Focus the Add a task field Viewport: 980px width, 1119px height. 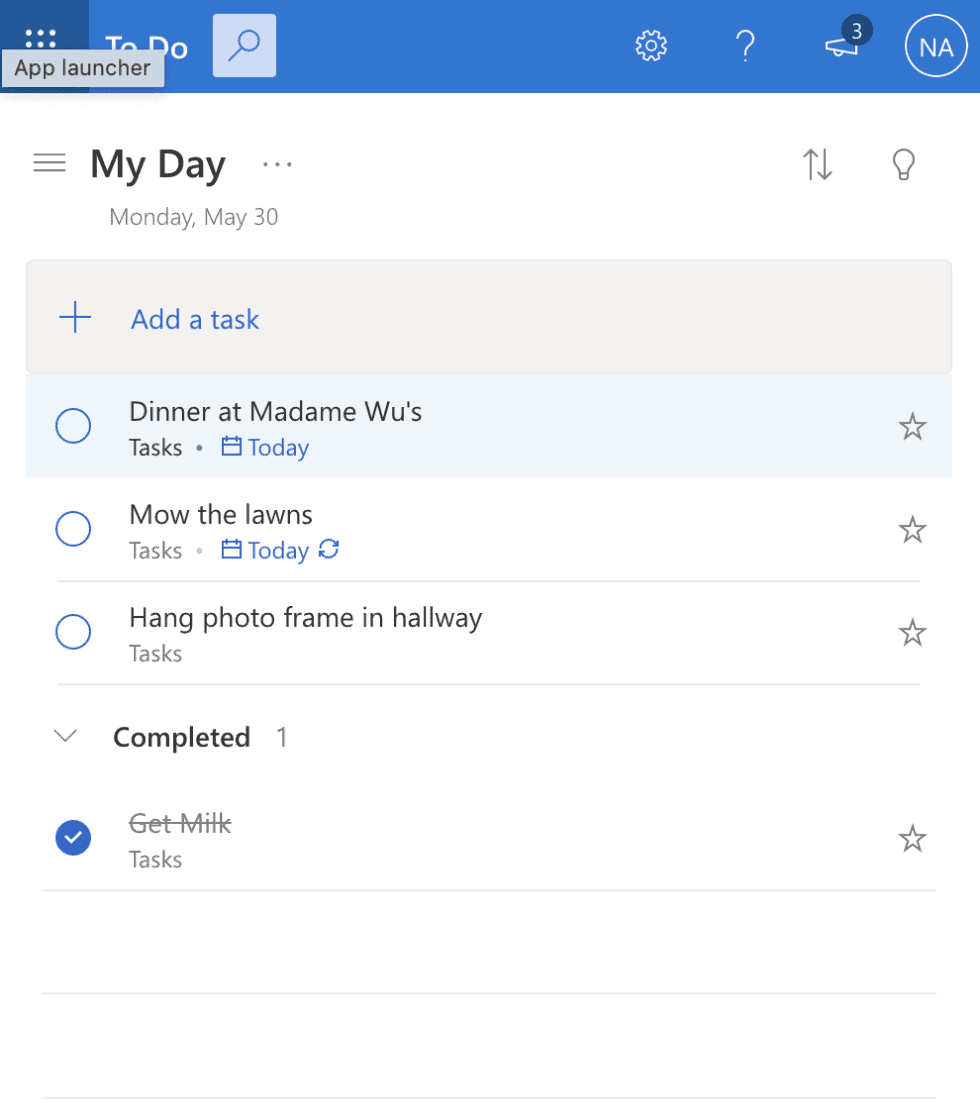489,317
